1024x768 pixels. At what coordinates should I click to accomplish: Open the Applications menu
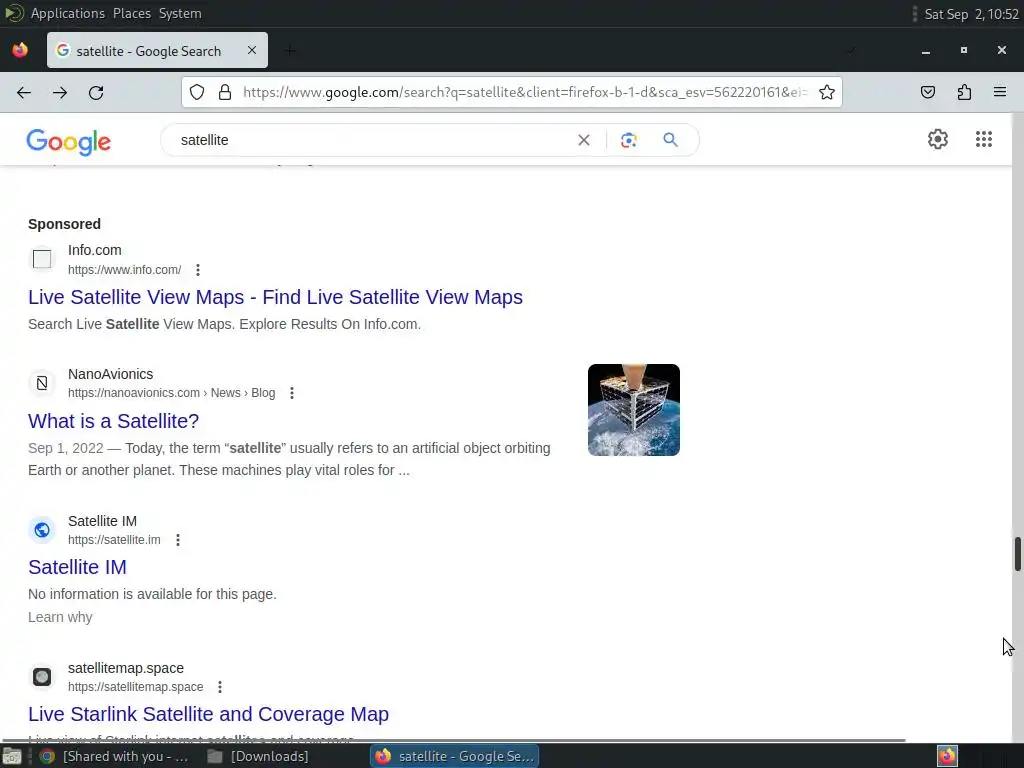click(x=68, y=13)
